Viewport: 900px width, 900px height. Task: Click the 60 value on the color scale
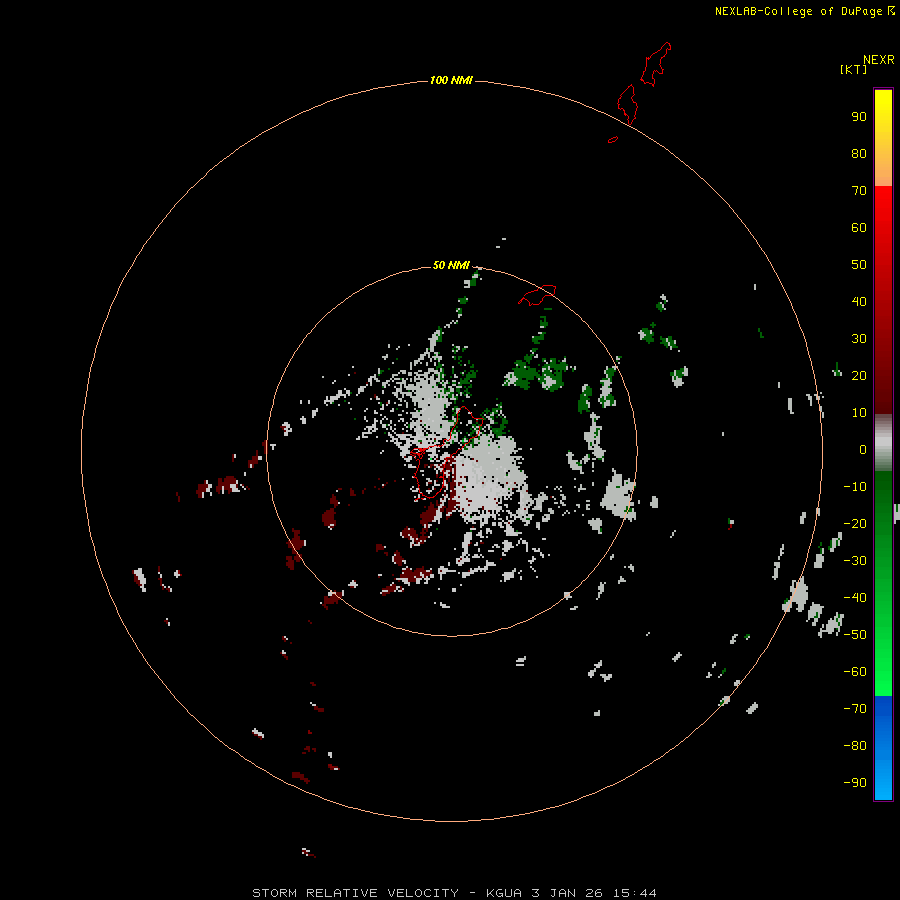[x=859, y=227]
